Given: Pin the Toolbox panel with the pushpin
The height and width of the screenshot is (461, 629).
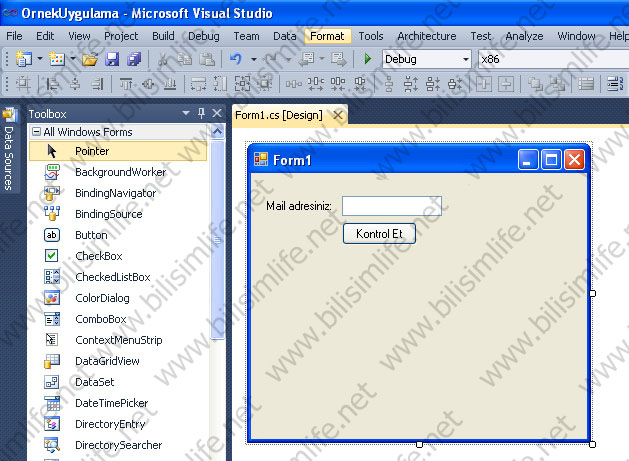Looking at the screenshot, I should click(x=201, y=114).
